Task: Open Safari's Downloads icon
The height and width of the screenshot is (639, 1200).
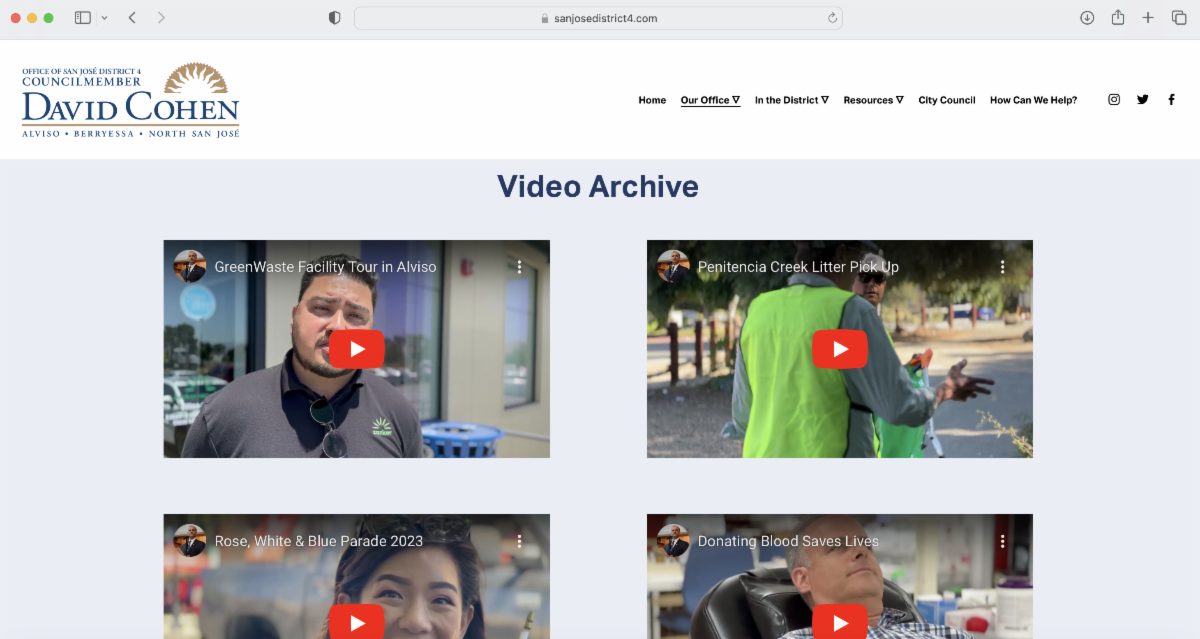Action: [x=1087, y=18]
